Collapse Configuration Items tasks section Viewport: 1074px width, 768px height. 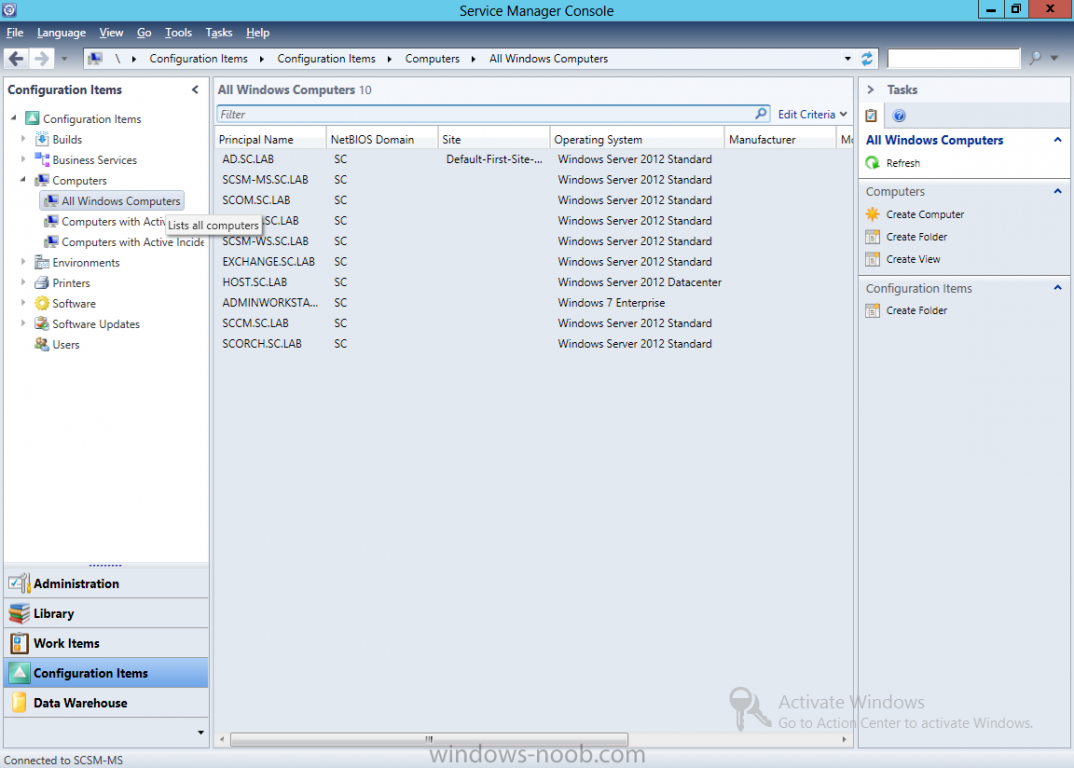tap(1058, 288)
